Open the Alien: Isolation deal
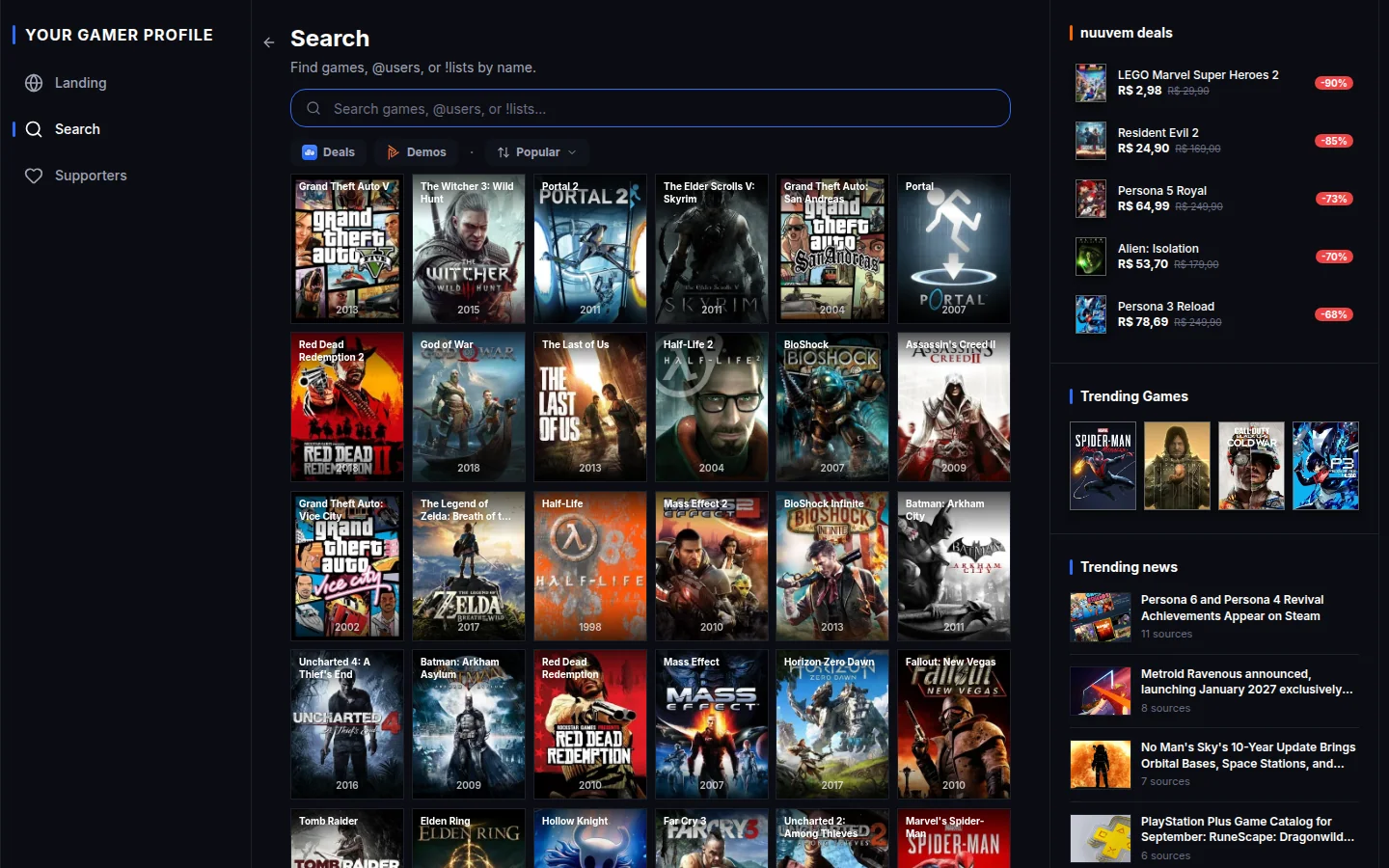The image size is (1389, 868). click(x=1214, y=257)
